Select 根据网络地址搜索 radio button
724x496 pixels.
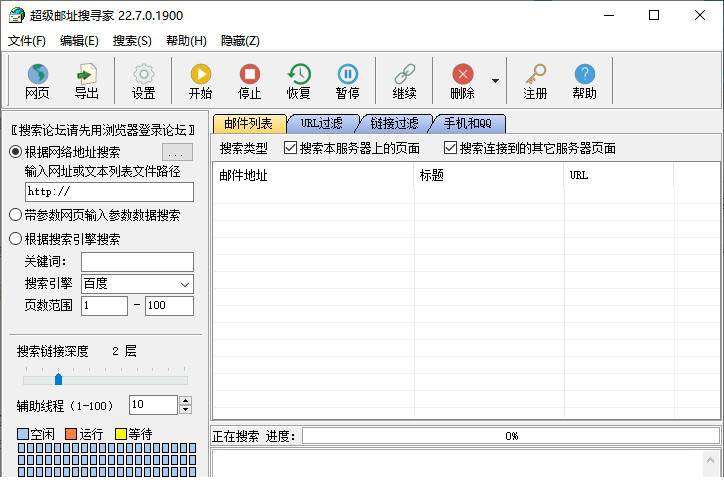click(16, 151)
